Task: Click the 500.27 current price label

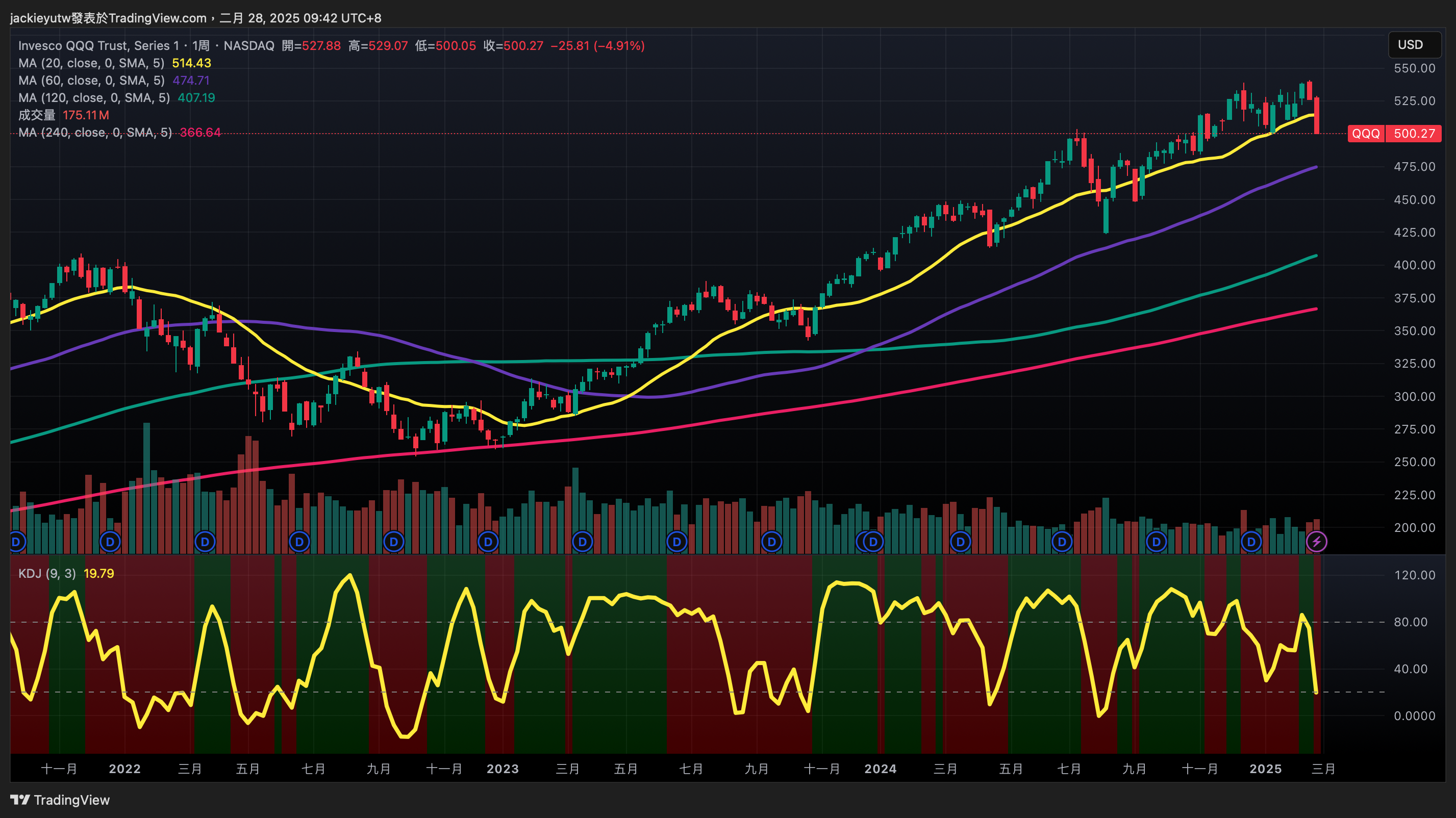Action: pos(1414,134)
